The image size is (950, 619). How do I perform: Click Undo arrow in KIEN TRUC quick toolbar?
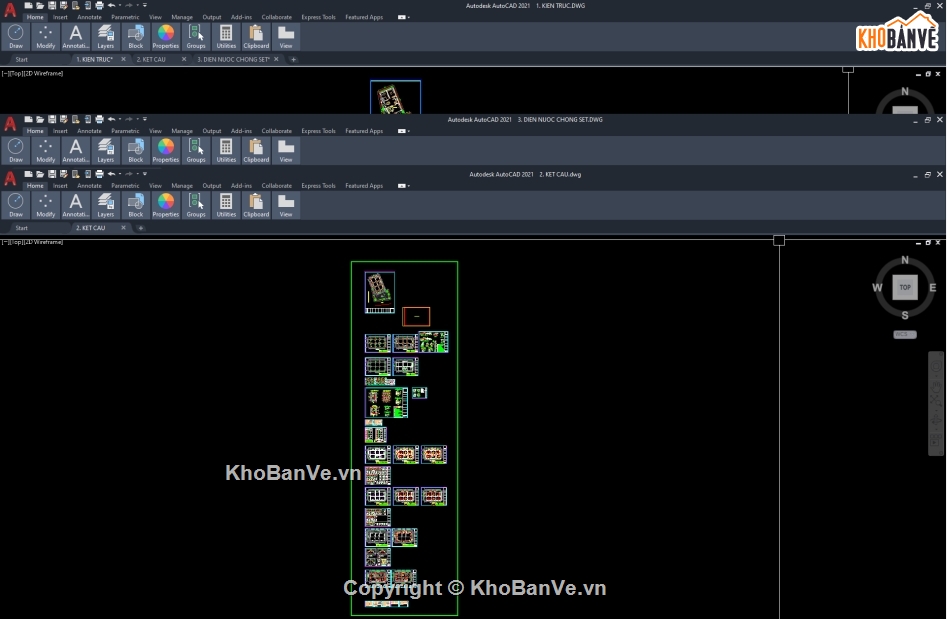click(x=111, y=5)
